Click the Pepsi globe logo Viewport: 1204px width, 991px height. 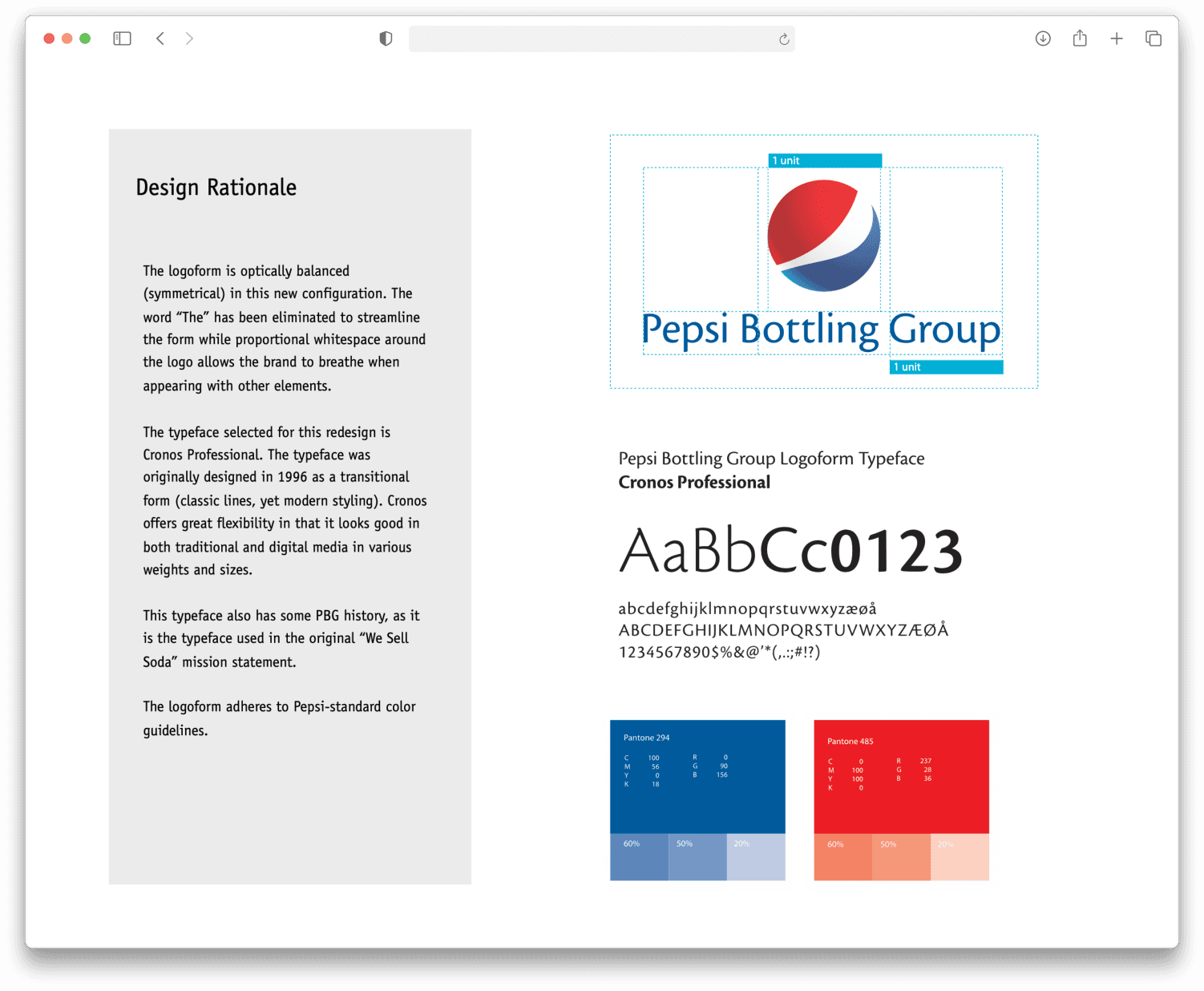coord(824,236)
